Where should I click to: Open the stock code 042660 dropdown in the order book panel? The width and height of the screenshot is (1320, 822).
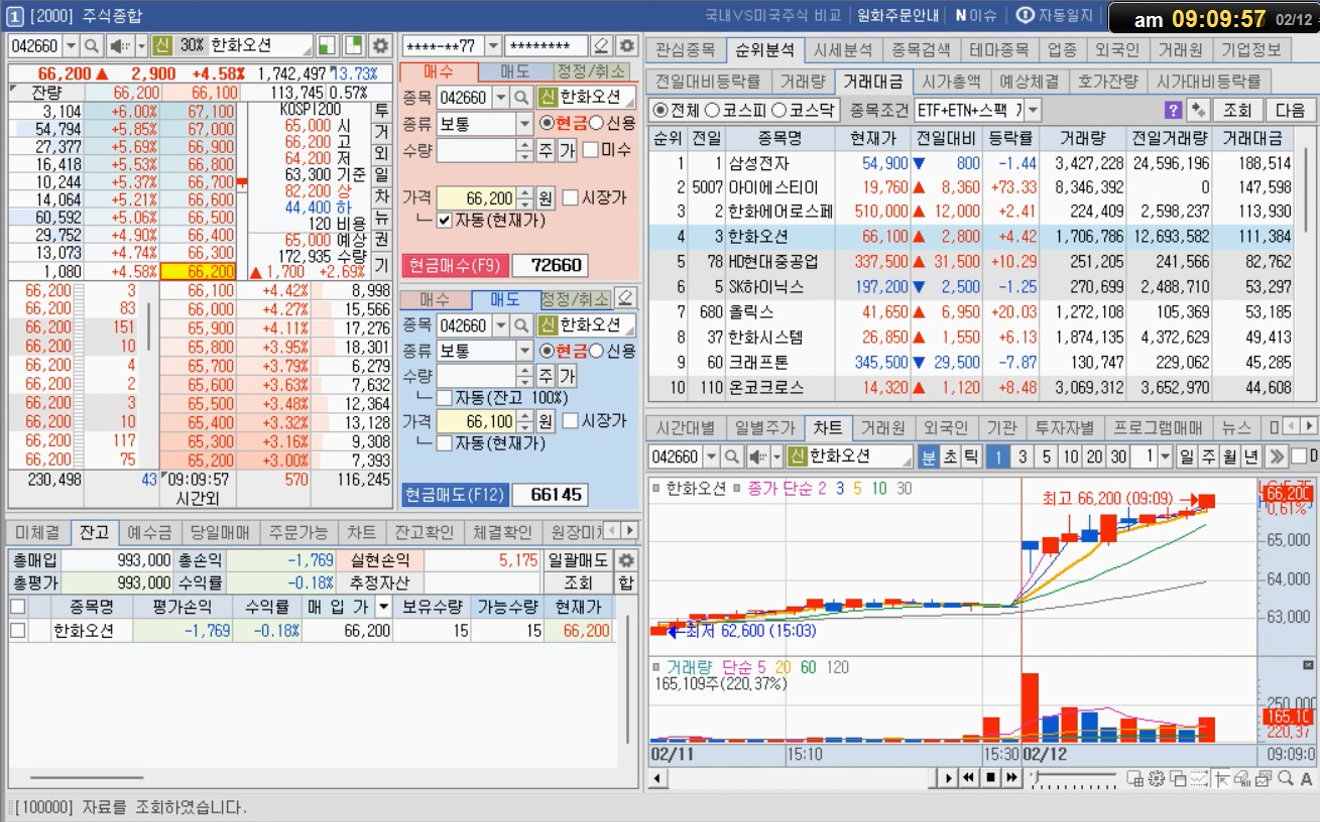click(x=71, y=46)
